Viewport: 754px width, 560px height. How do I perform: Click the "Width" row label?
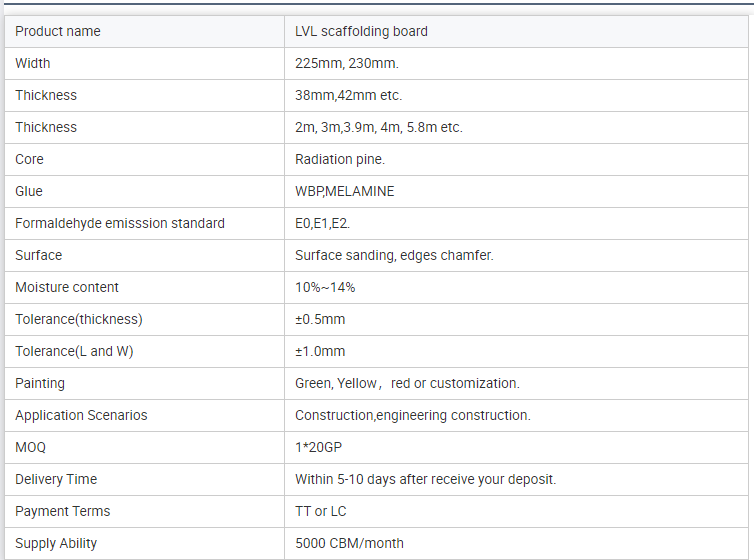33,63
